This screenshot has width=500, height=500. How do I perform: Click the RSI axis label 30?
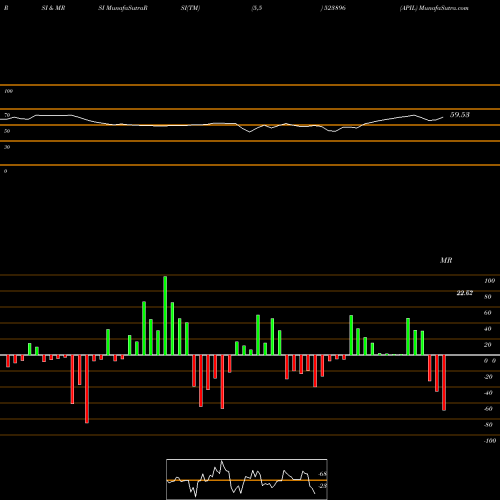click(x=7, y=147)
